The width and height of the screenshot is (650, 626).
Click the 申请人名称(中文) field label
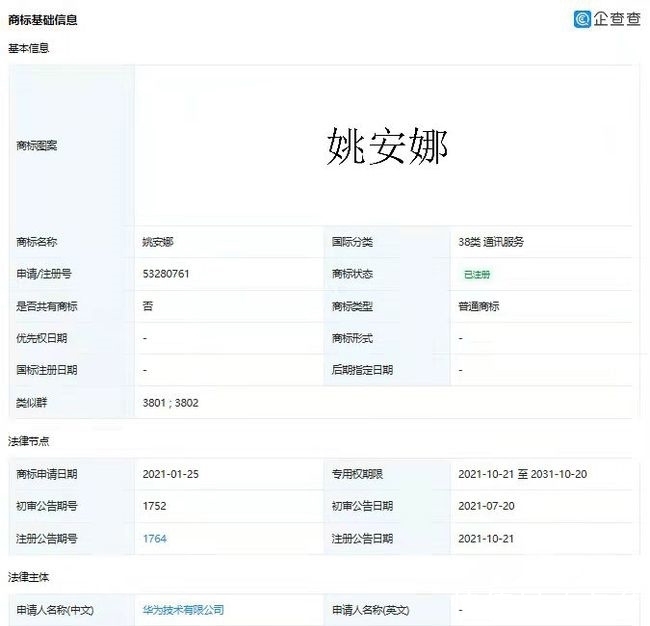[55, 610]
